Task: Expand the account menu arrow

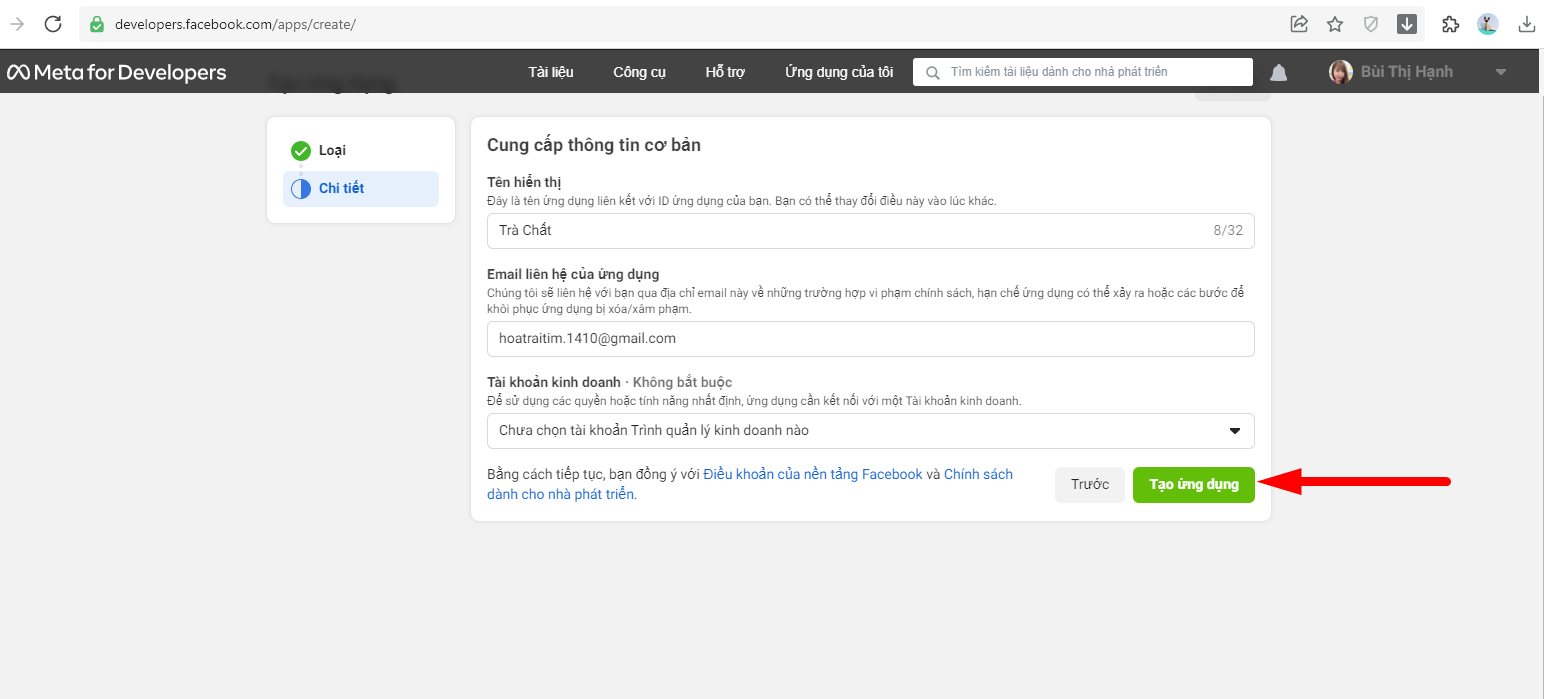Action: pos(1500,72)
